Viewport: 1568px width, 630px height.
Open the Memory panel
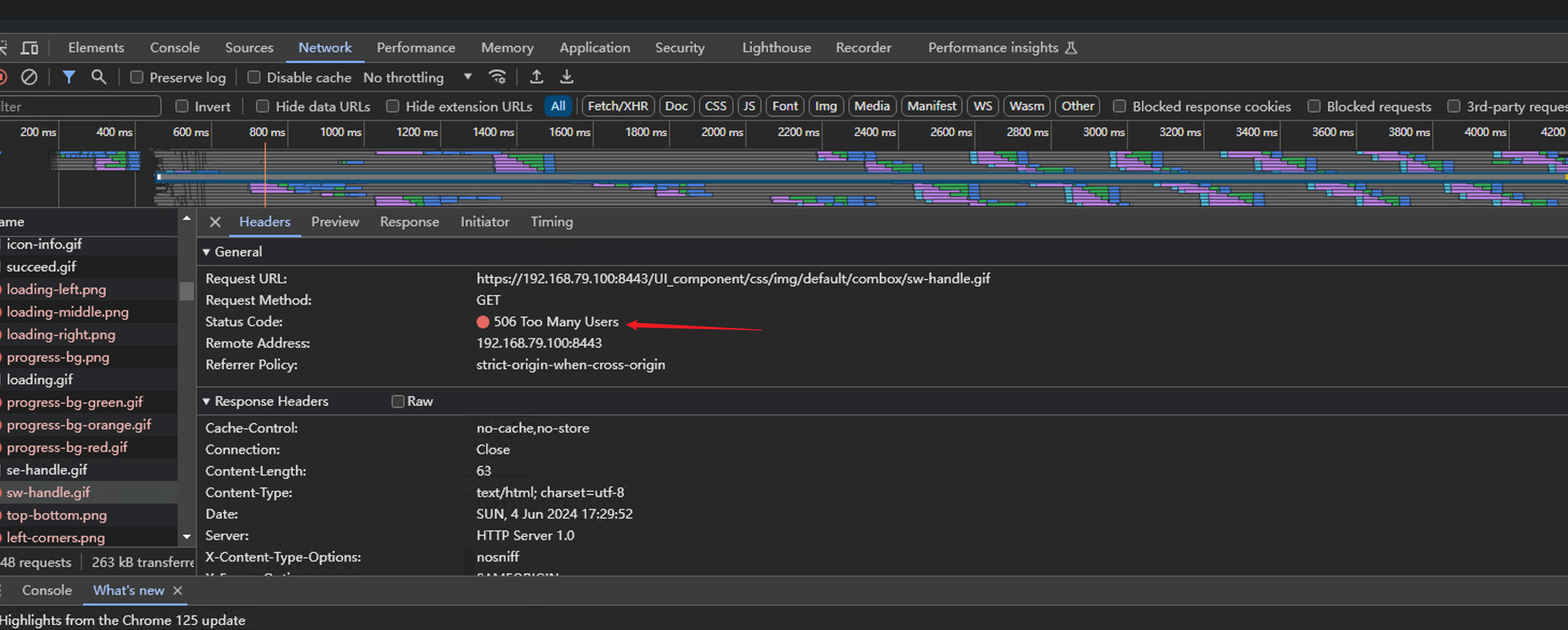pos(507,47)
